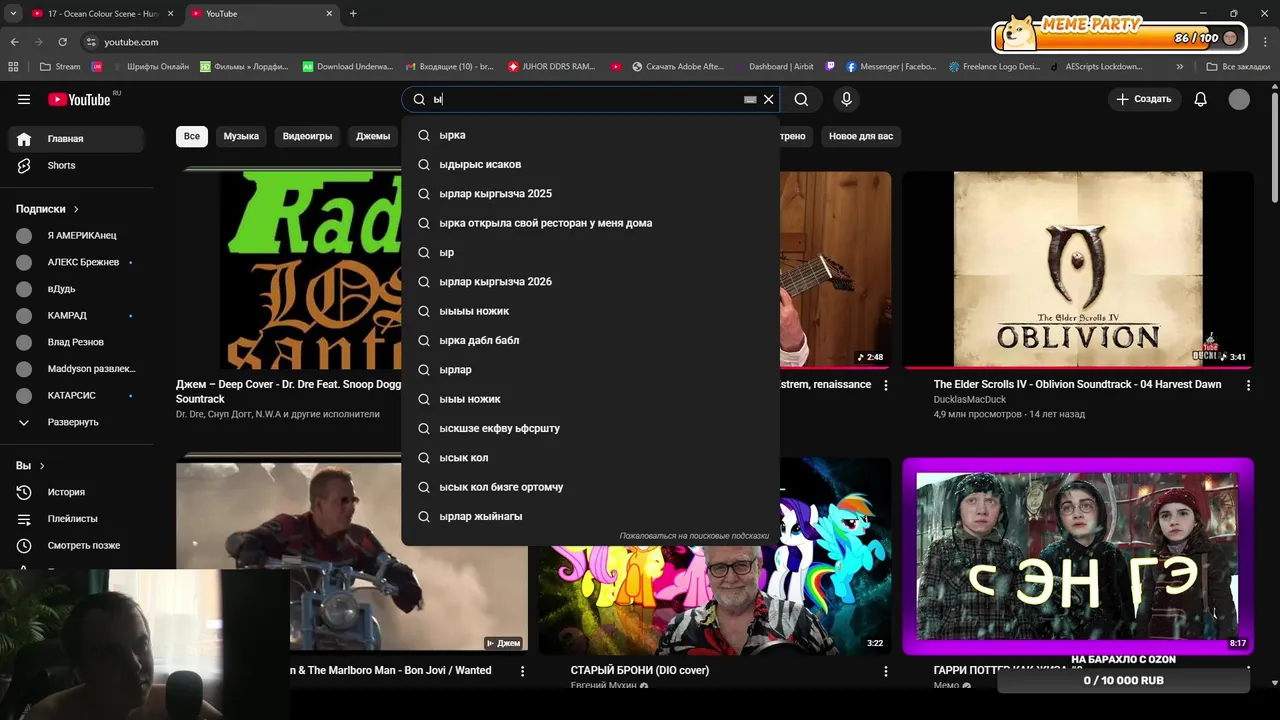Open the on-screen keyboard icon in search
Viewport: 1280px width, 720px height.
coord(750,99)
